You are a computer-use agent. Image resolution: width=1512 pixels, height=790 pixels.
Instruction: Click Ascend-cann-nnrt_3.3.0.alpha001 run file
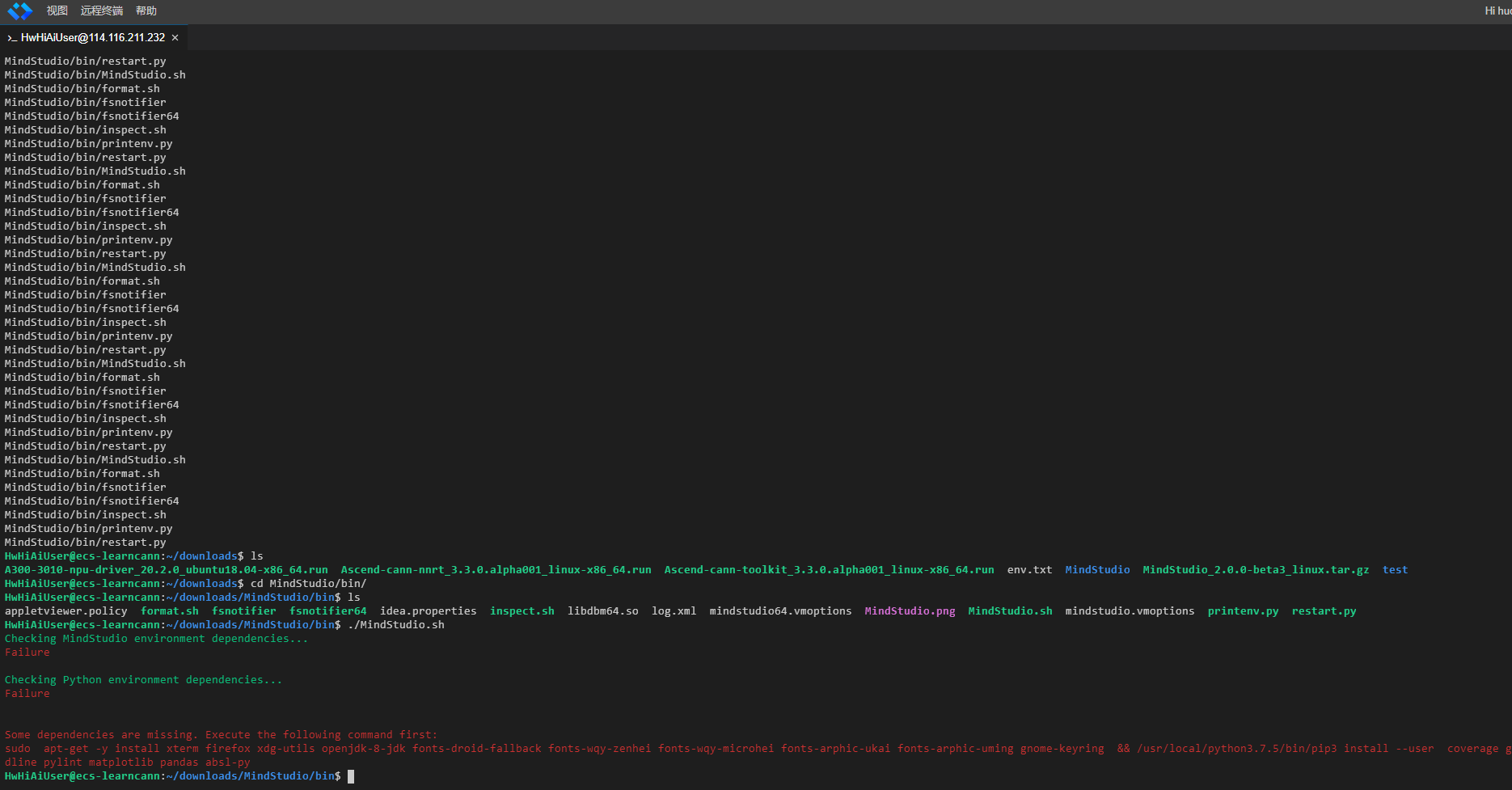point(496,570)
